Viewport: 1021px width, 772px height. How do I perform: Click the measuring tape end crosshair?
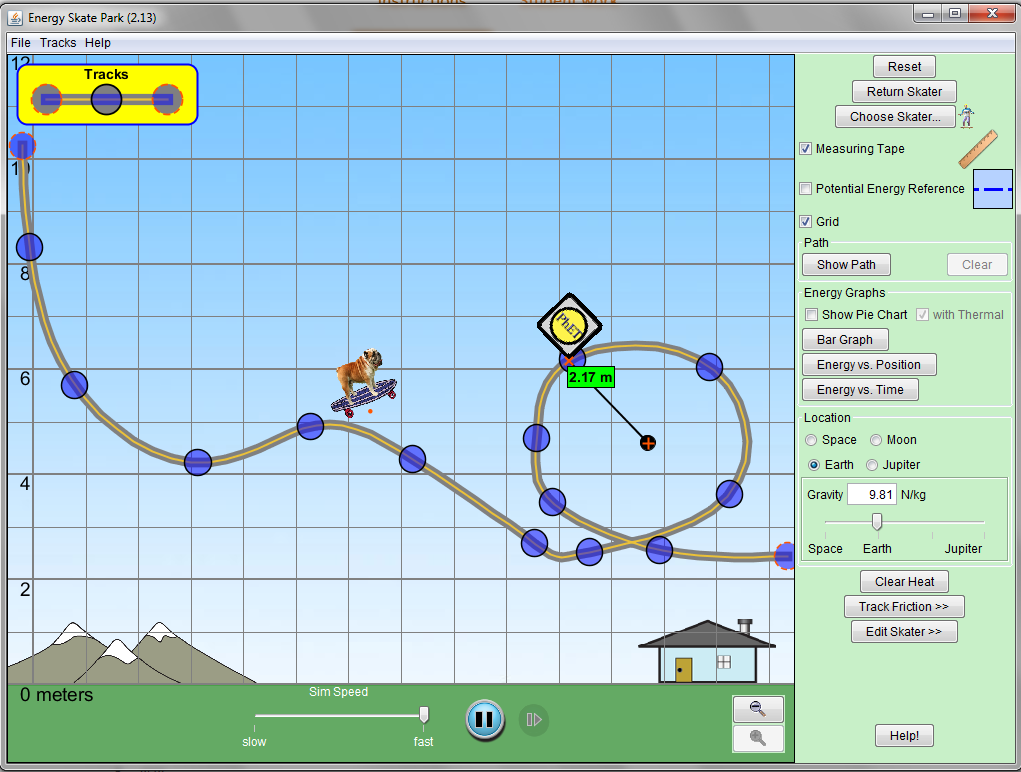[x=647, y=442]
